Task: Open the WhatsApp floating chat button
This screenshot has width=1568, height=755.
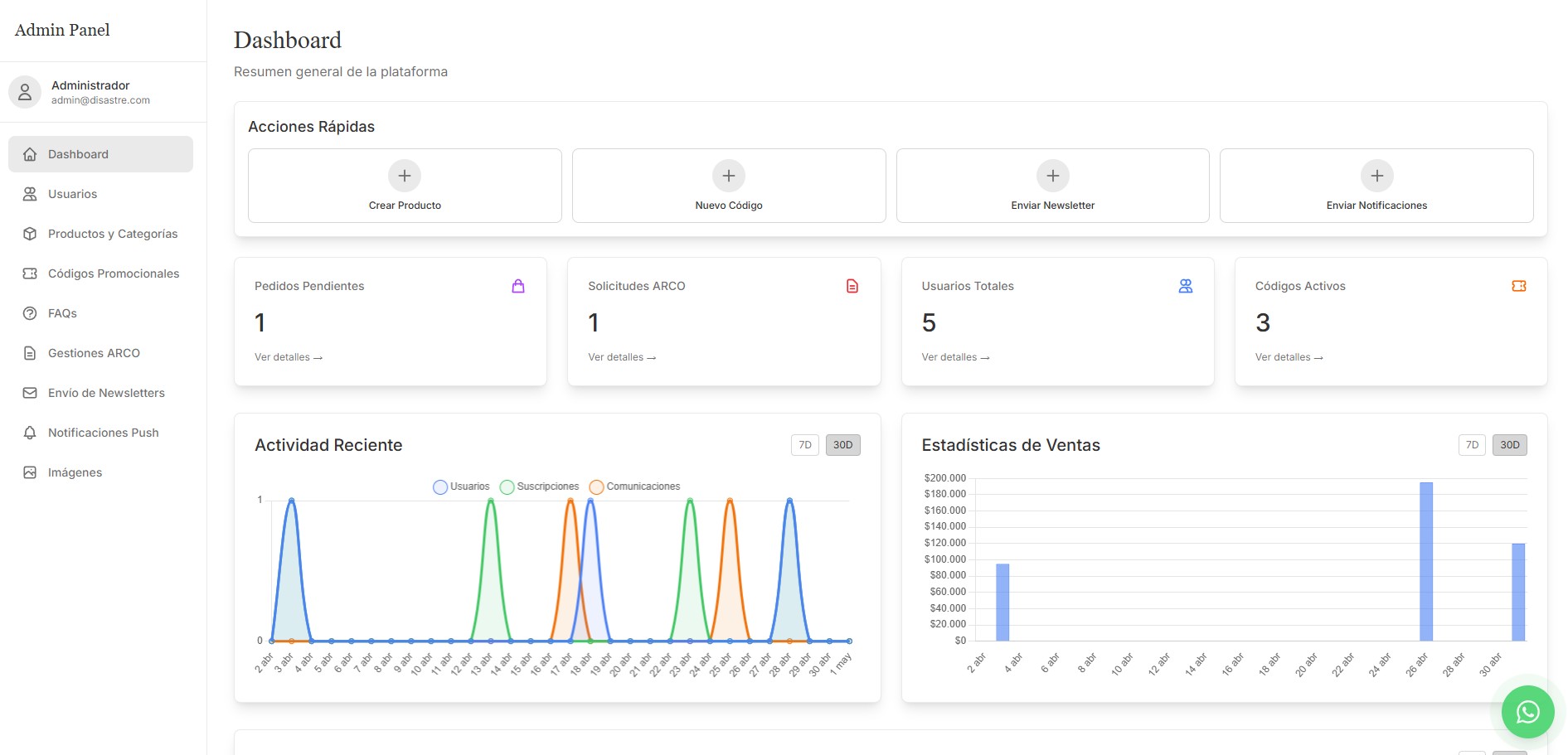Action: pyautogui.click(x=1527, y=712)
